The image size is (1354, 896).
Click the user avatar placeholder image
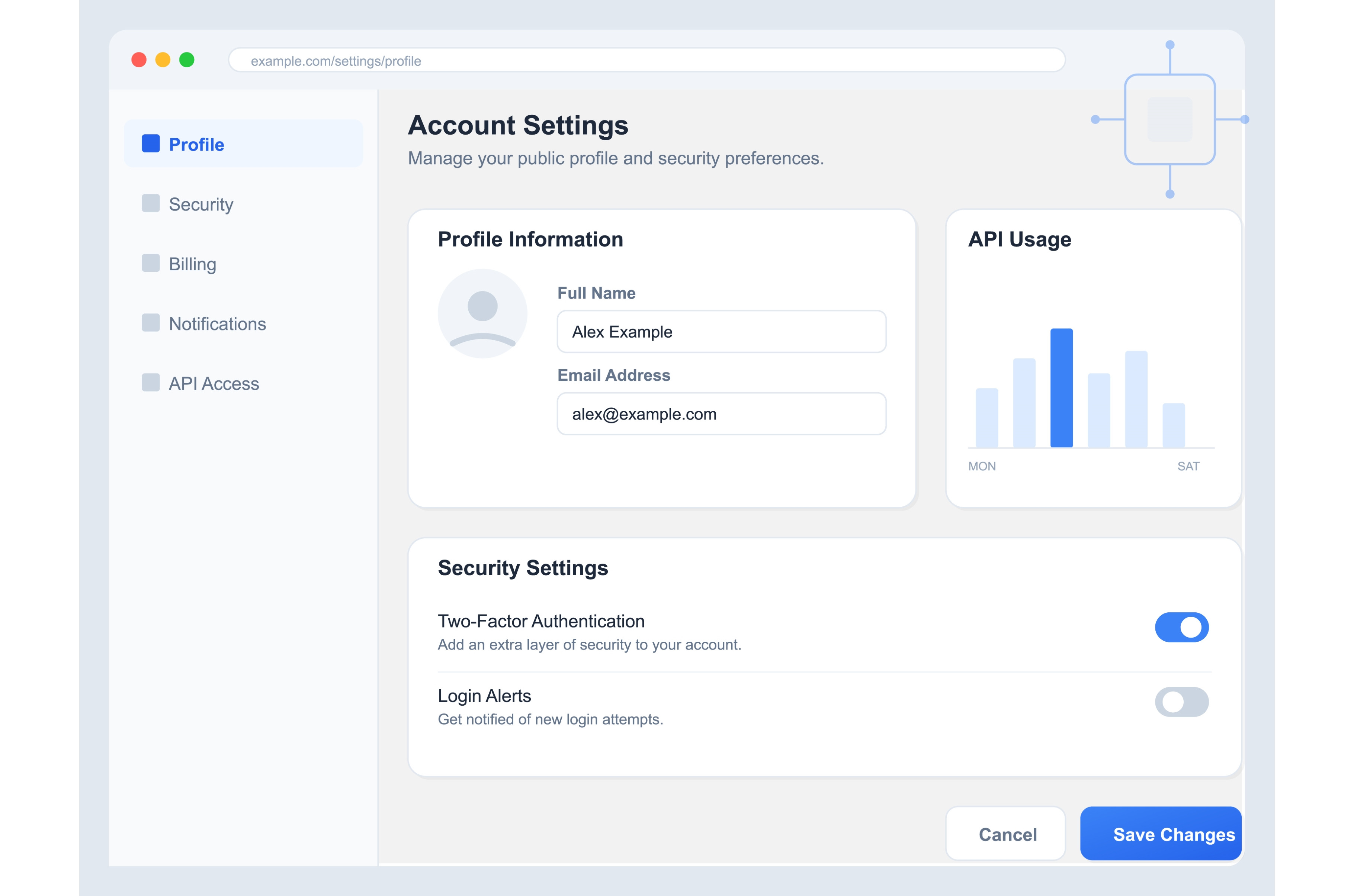click(482, 314)
